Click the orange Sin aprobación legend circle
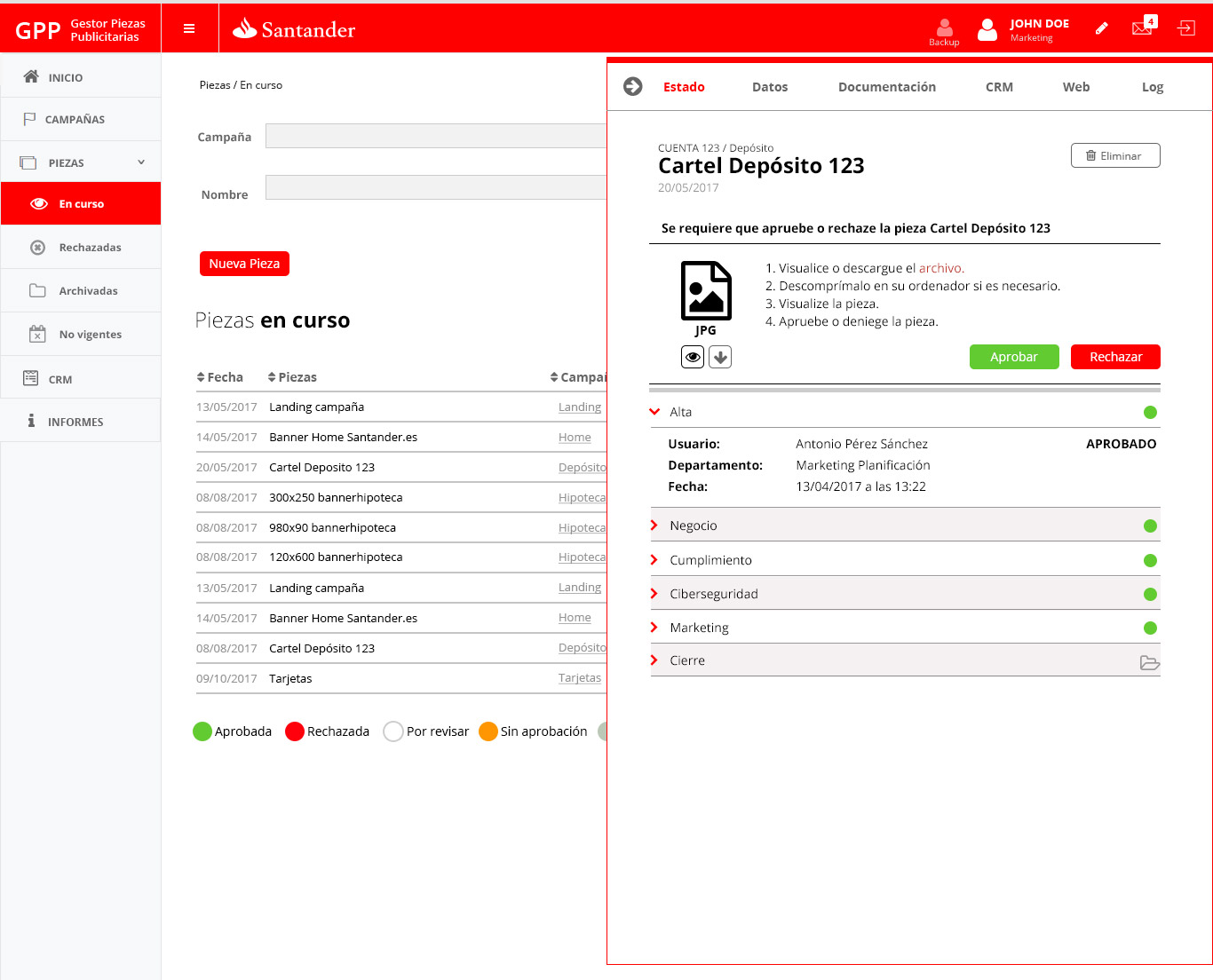Screen dimensions: 1213x980 488,731
